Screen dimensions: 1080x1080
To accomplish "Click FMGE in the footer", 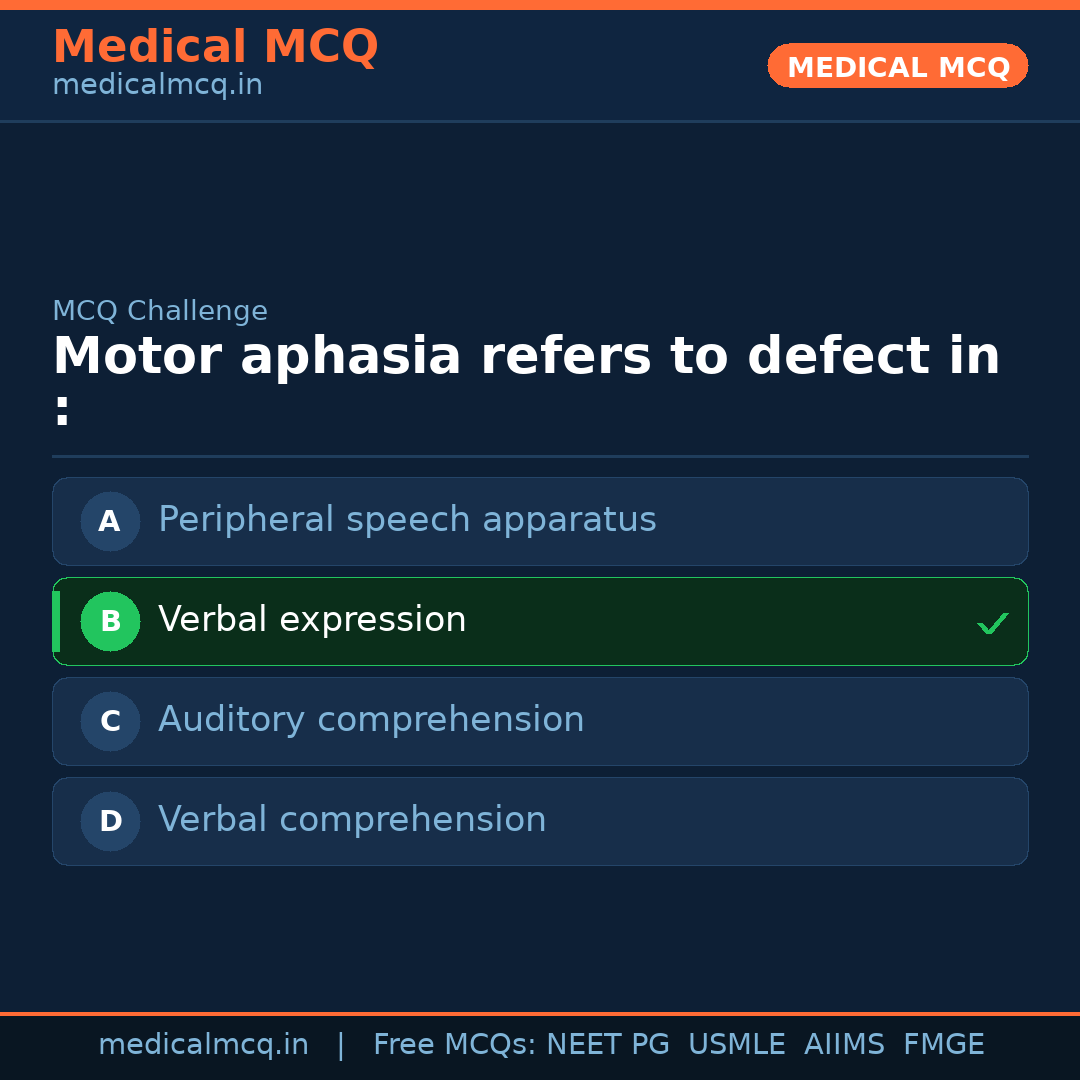I will click(x=943, y=1045).
